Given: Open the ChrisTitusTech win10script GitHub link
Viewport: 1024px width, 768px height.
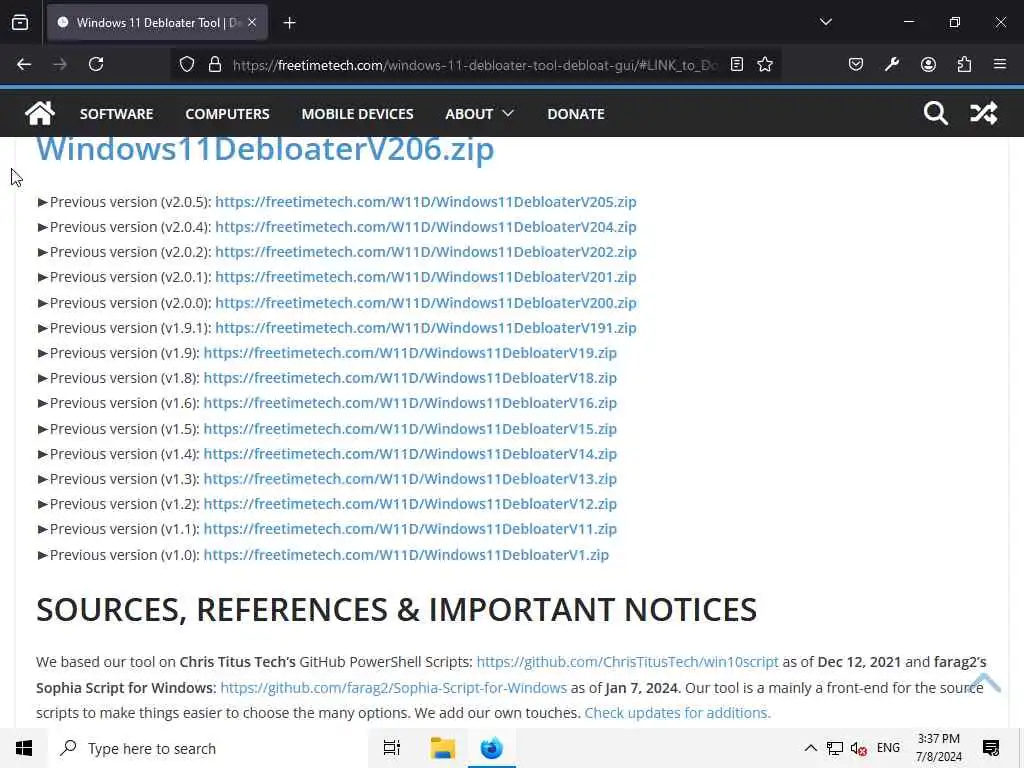Looking at the screenshot, I should click(628, 662).
